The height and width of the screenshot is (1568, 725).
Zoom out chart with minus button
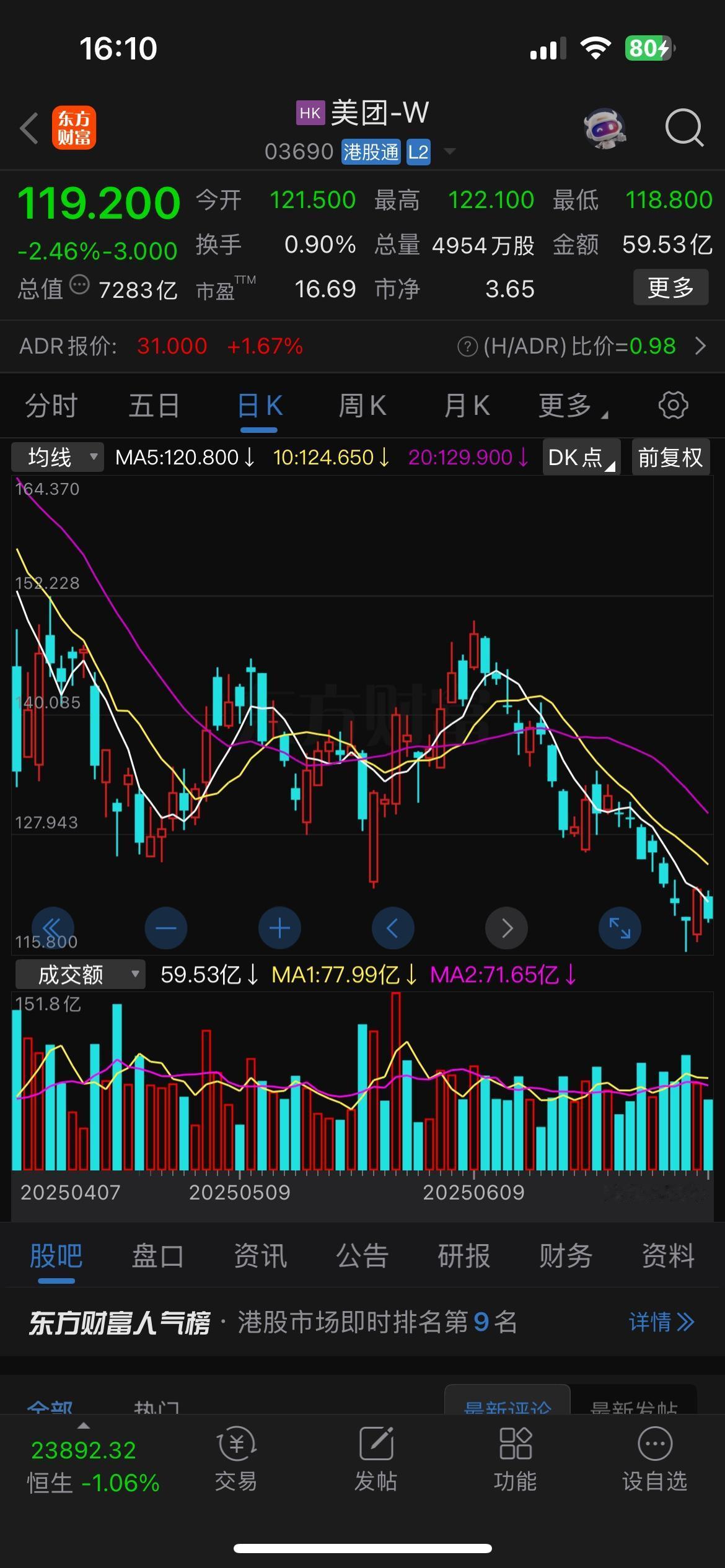165,928
